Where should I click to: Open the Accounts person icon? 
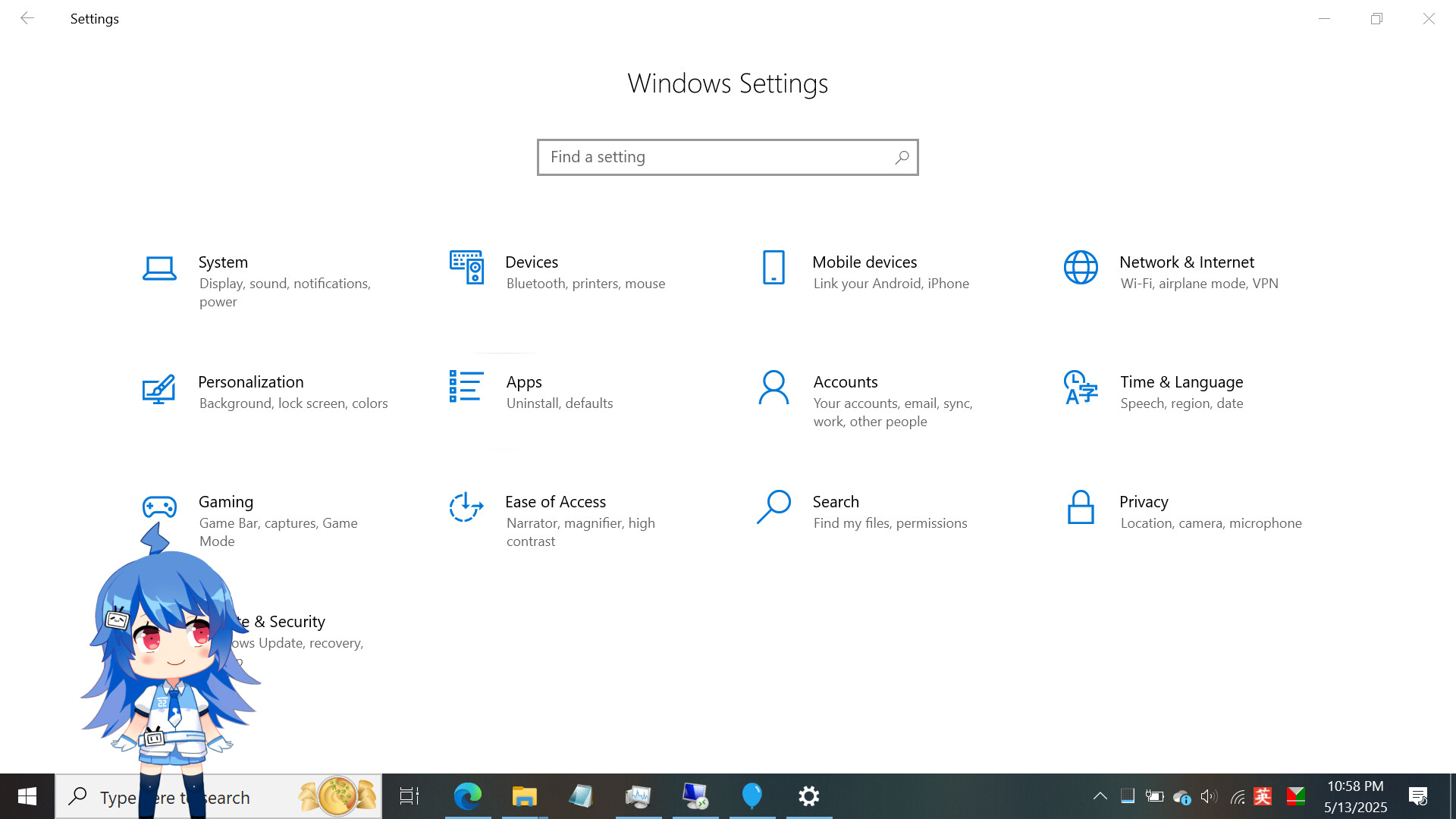(773, 388)
